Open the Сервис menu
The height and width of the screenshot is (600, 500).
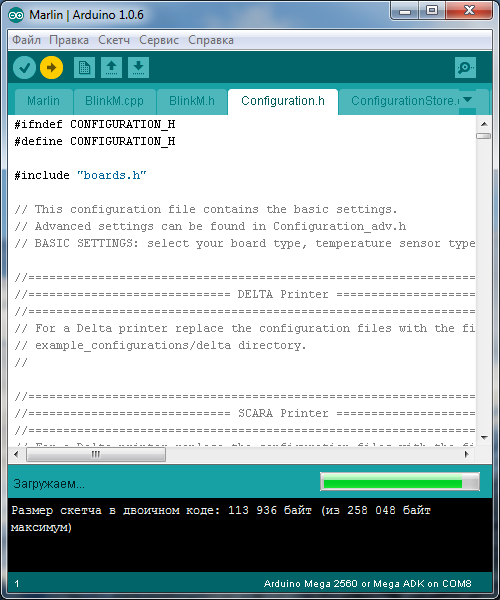159,40
